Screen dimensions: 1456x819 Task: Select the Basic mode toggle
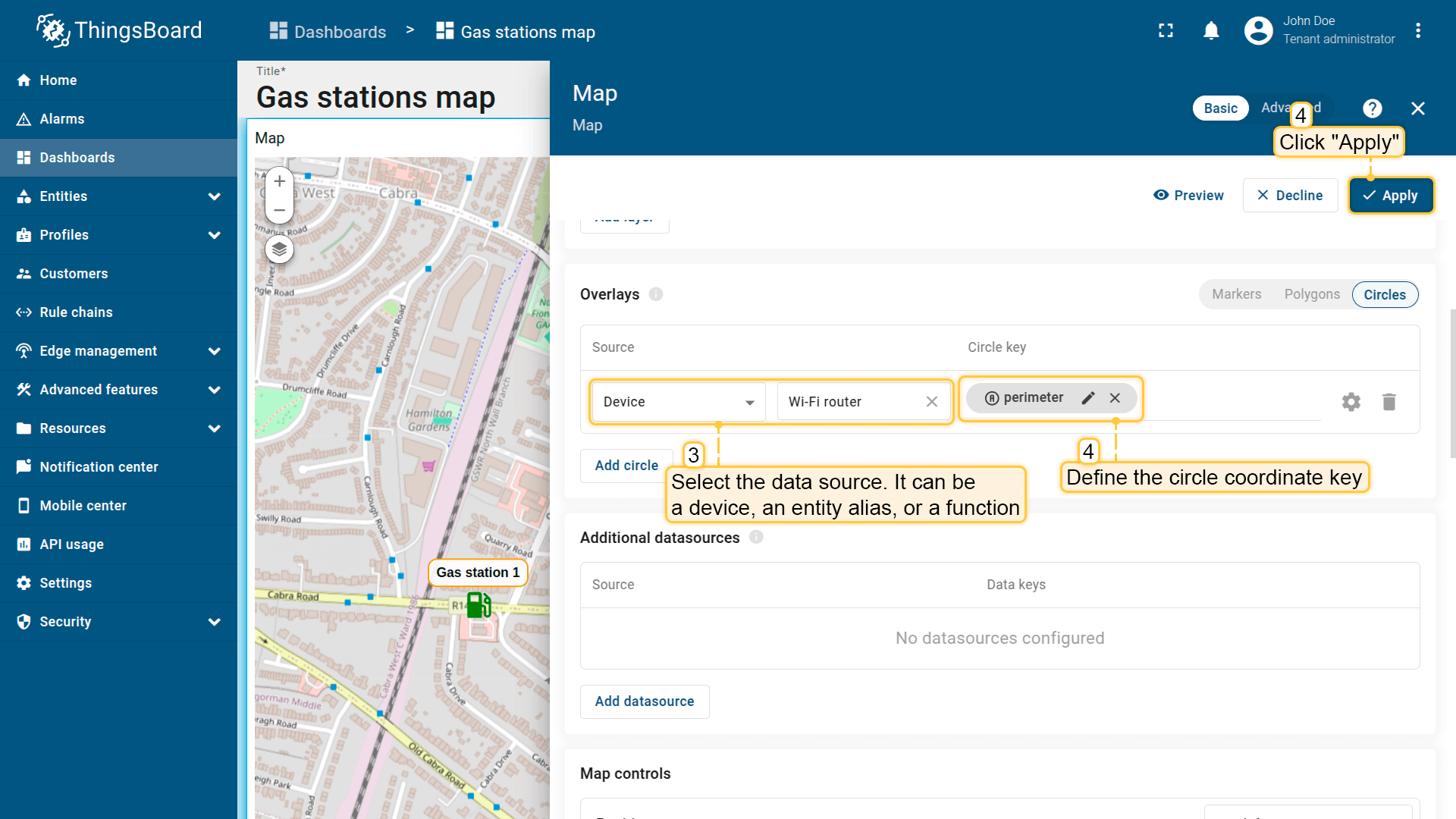tap(1220, 108)
